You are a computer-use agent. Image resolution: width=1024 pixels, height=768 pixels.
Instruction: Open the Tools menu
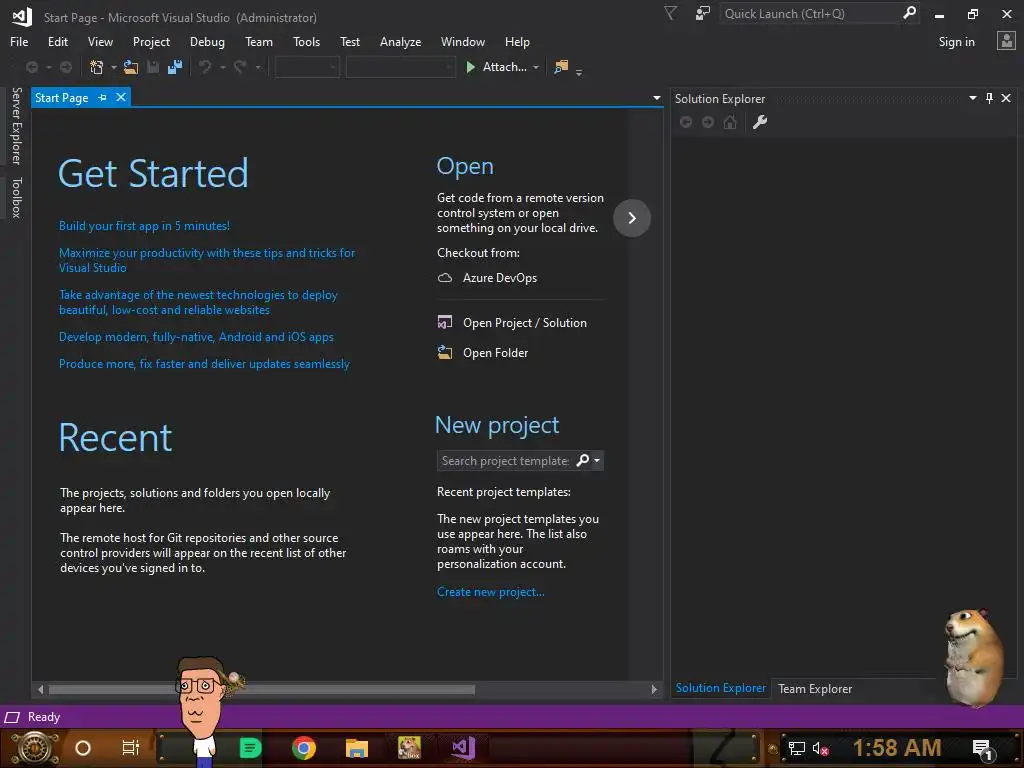pos(306,42)
